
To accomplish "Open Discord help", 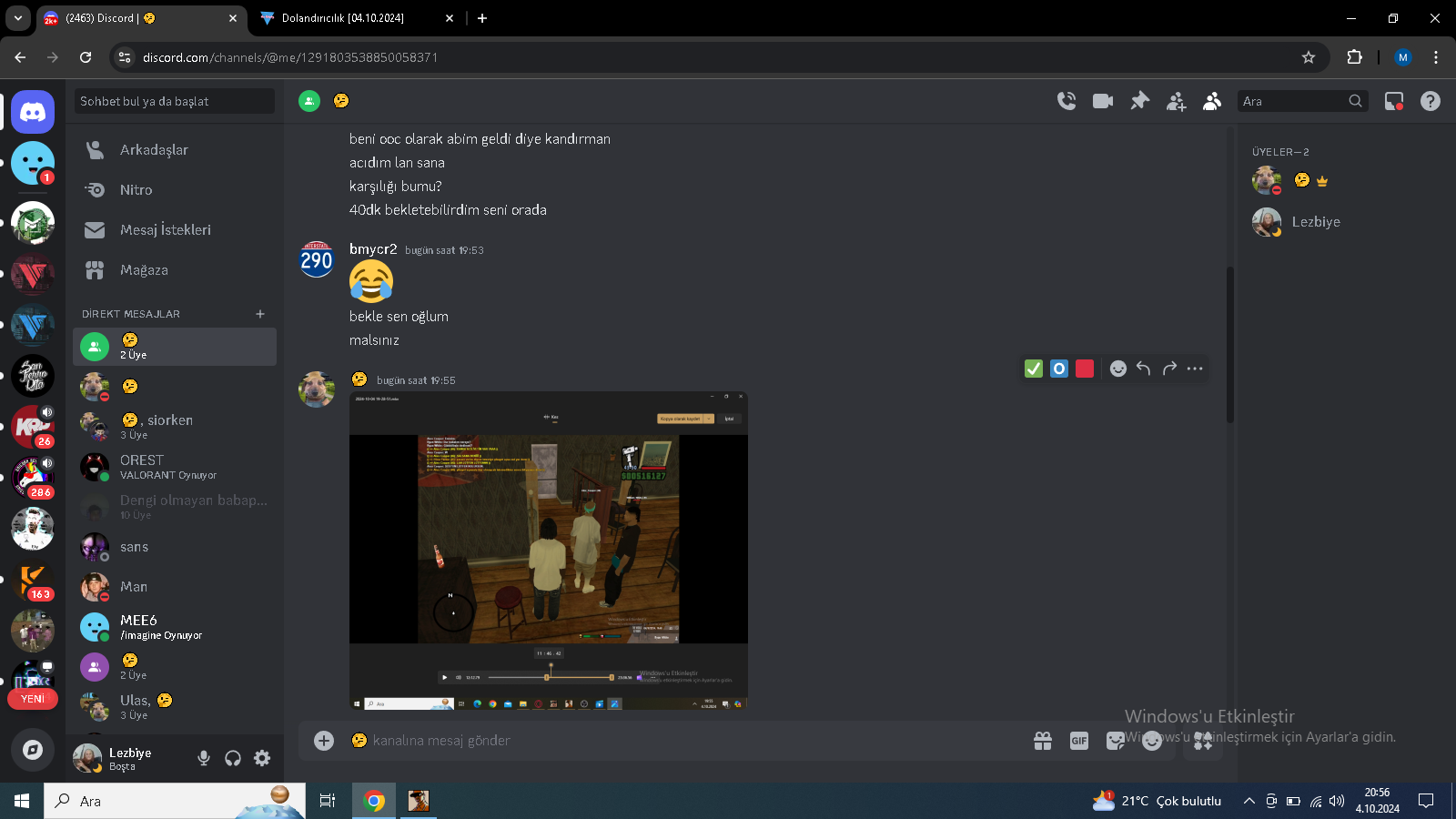I will [x=1431, y=101].
